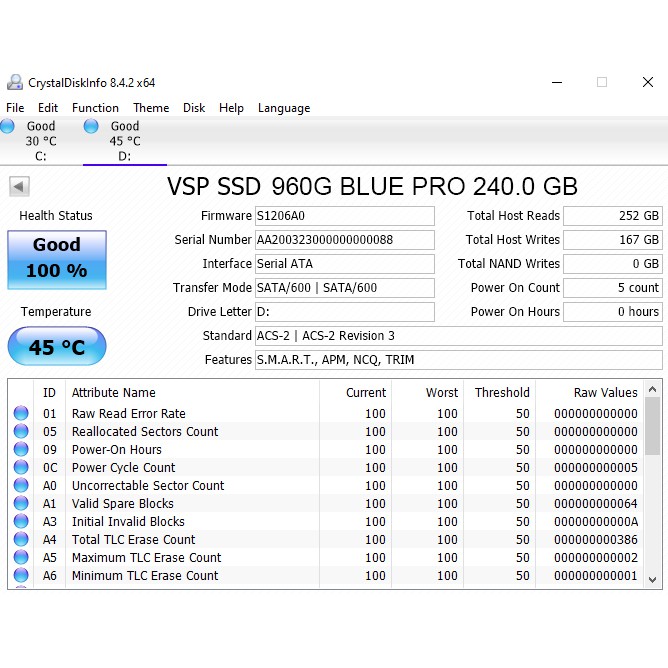
Task: Open the File menu
Action: [x=15, y=108]
